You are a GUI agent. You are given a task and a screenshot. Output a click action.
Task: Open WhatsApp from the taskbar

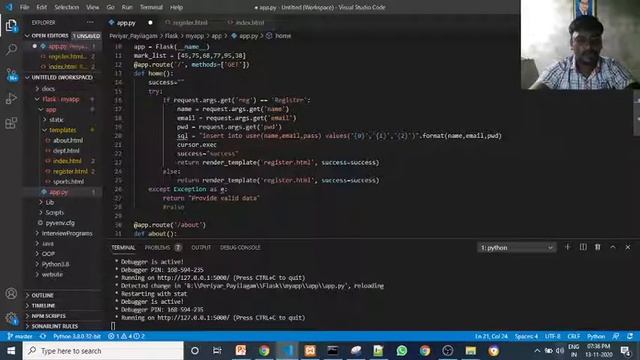coord(402,351)
